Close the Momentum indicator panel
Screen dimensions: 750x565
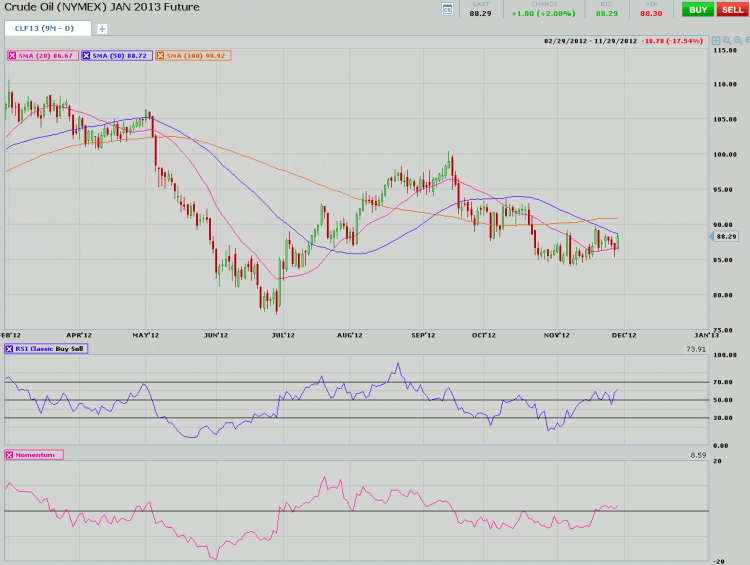point(11,455)
